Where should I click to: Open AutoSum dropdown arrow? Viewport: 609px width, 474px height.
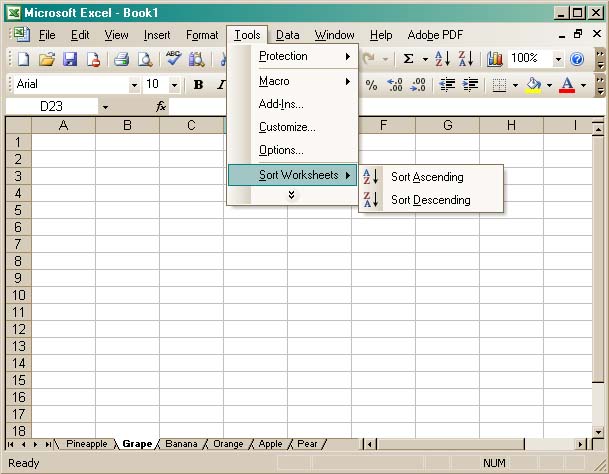[425, 59]
